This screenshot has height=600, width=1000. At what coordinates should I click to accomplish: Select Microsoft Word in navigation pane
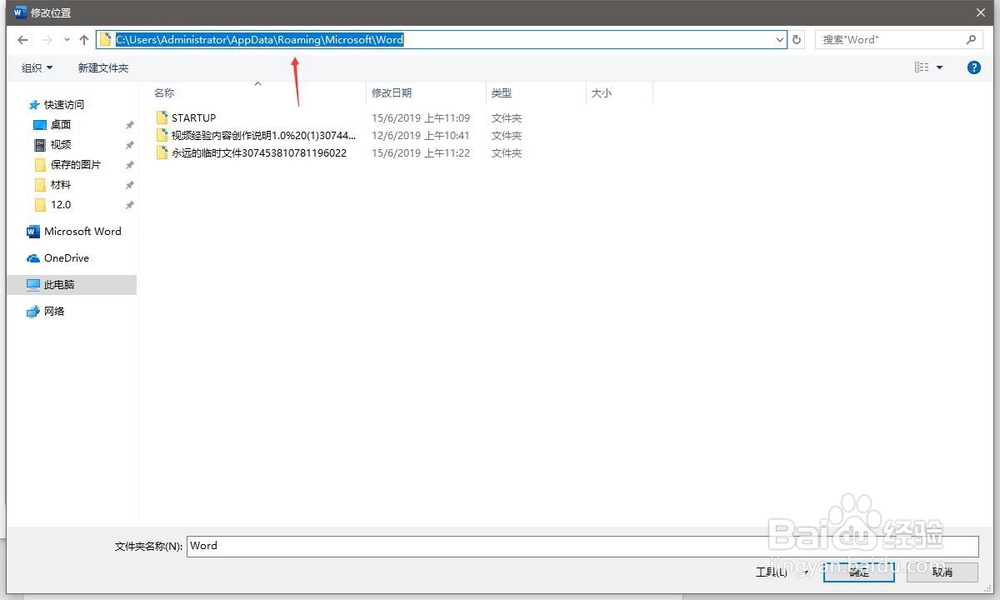coord(82,231)
